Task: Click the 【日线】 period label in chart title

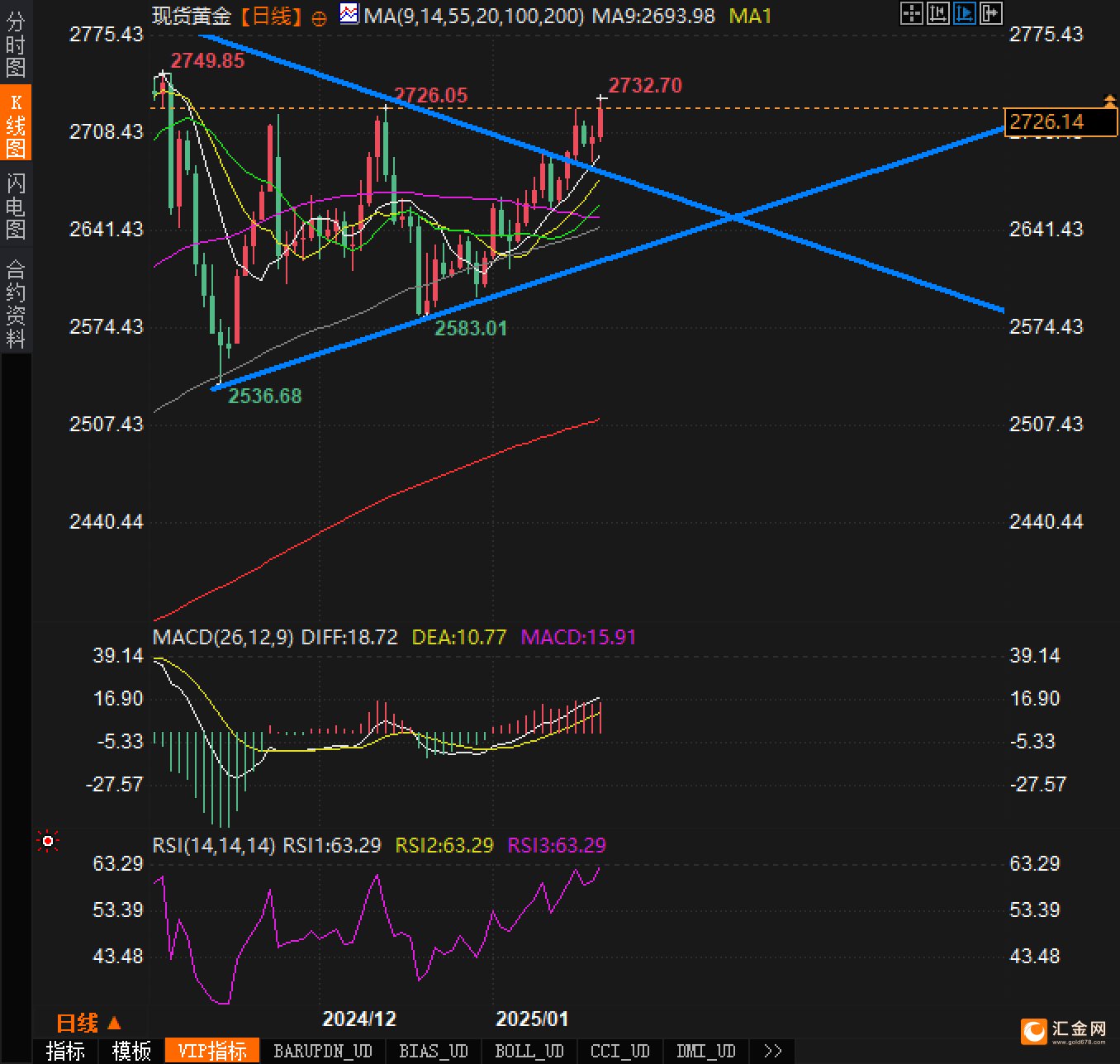Action: point(271,16)
